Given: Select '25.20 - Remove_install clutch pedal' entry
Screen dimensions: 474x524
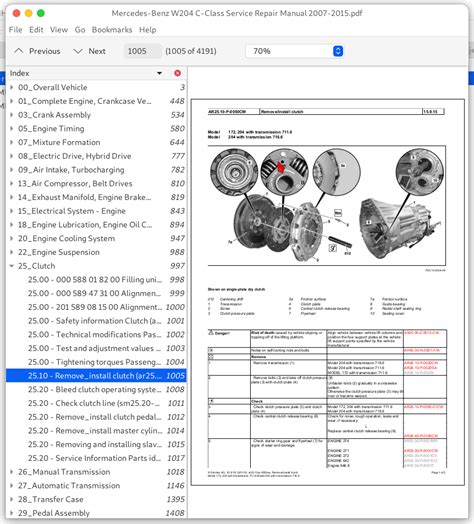Looking at the screenshot, I should pos(96,417).
